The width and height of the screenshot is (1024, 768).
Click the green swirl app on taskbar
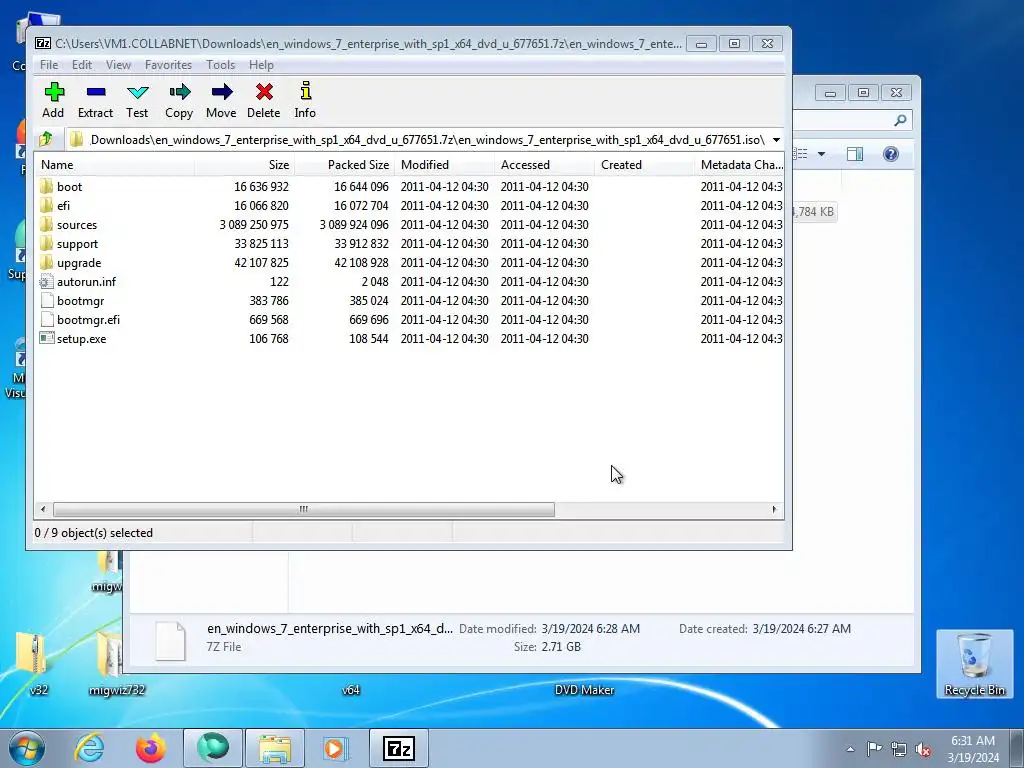tap(213, 748)
